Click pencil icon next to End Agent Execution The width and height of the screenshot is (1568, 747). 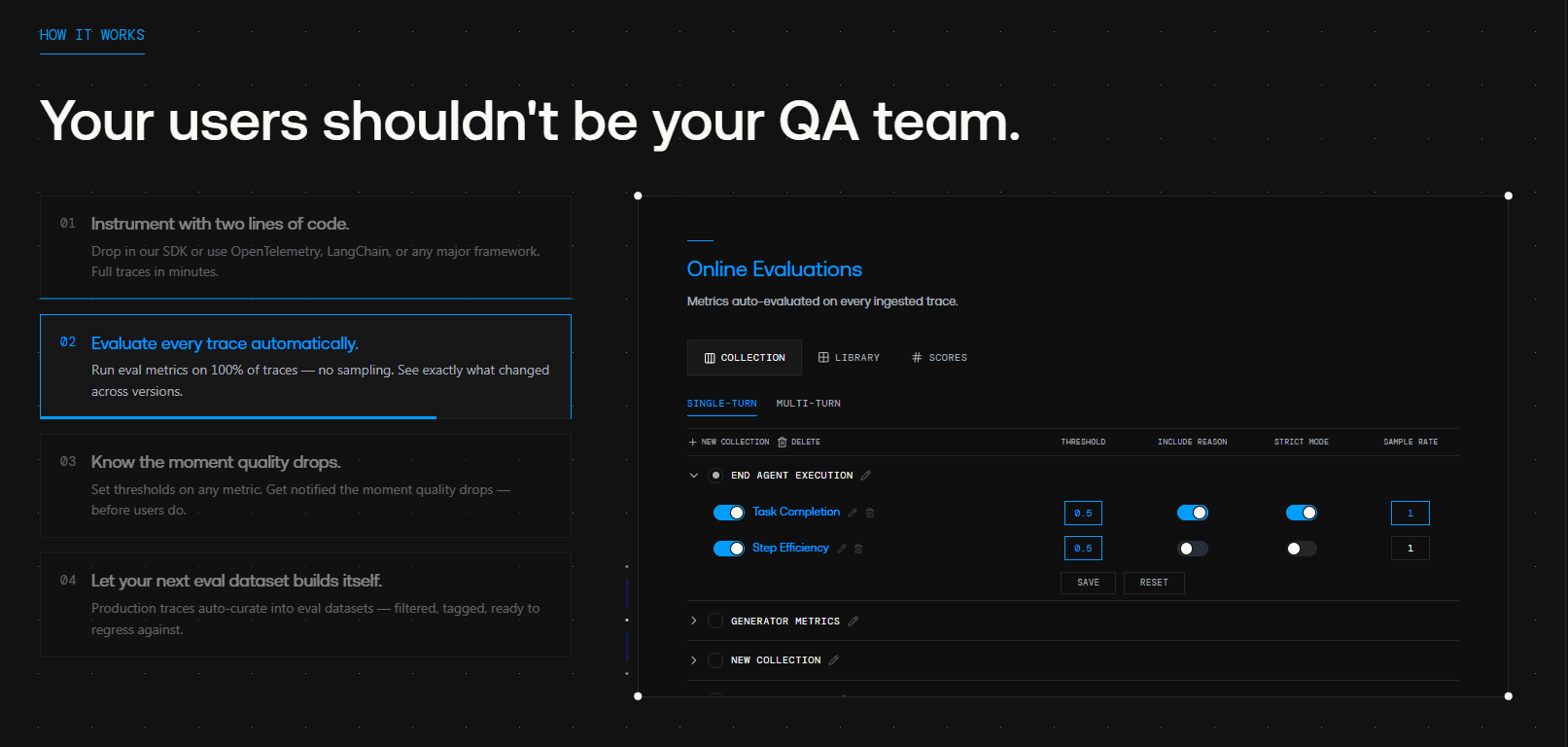(866, 476)
